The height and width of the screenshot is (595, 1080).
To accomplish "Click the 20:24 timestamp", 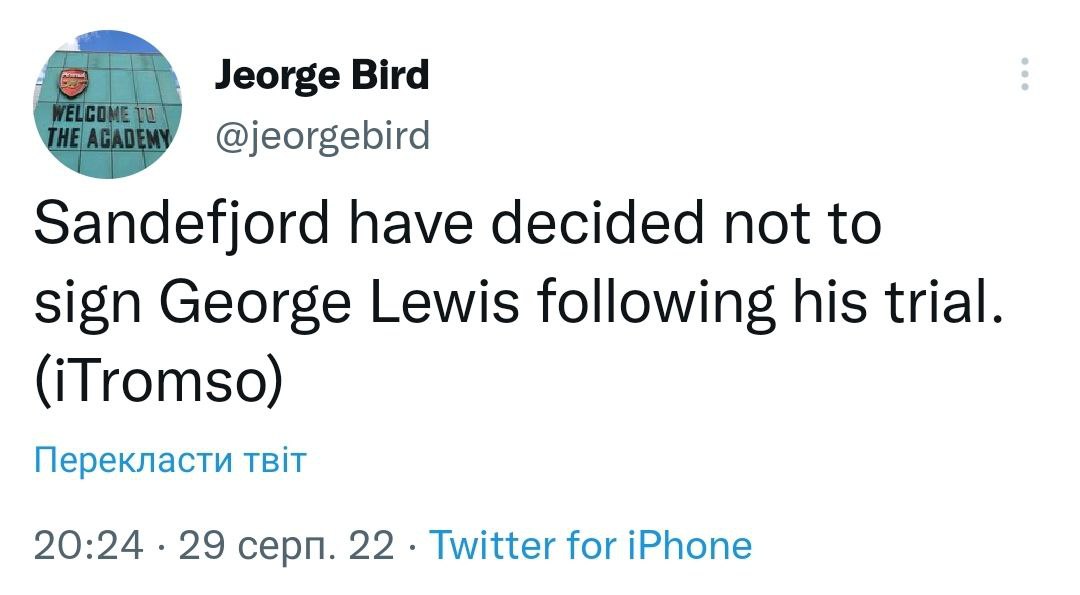I will 88,545.
